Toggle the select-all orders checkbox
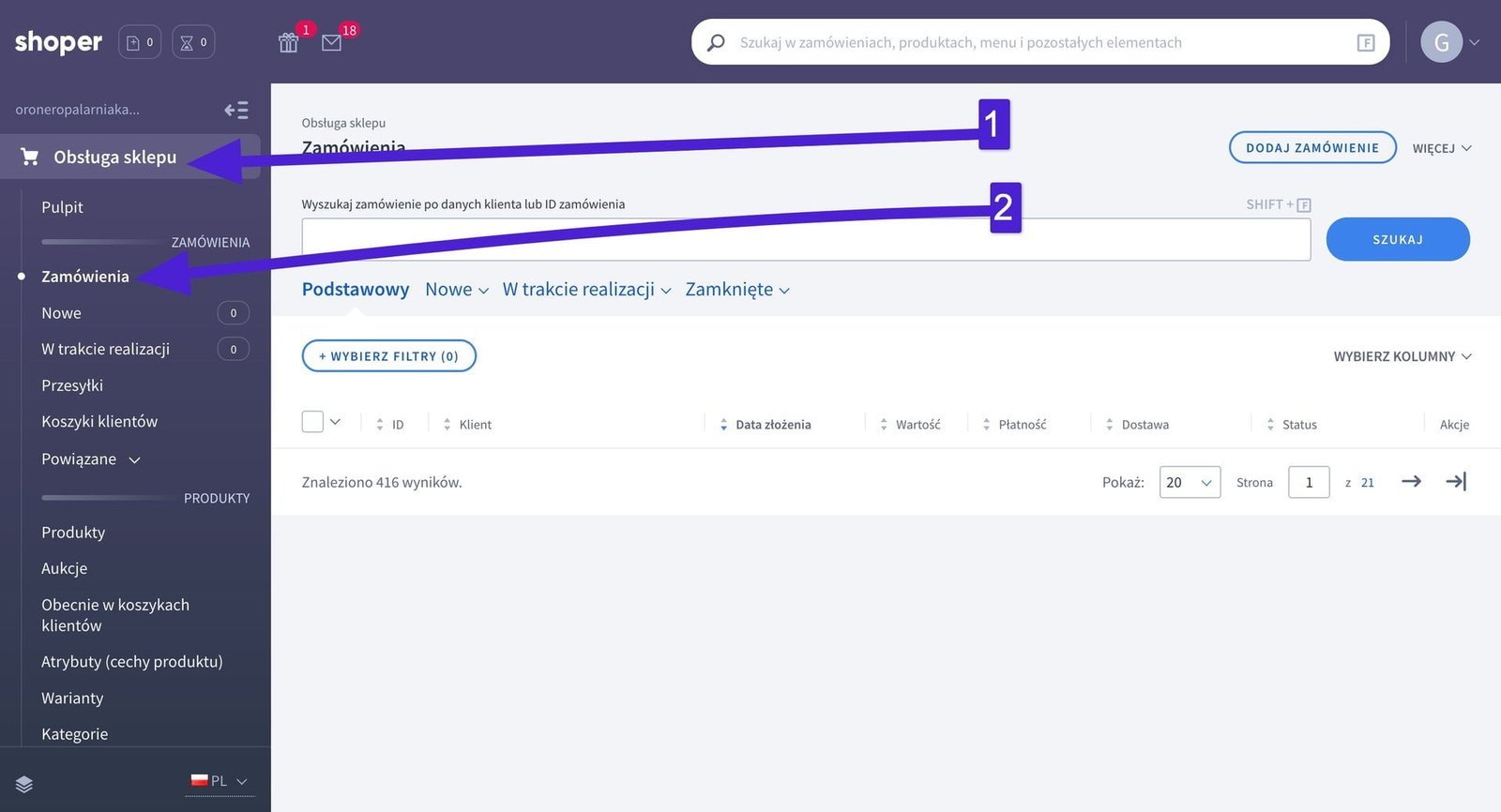This screenshot has width=1501, height=812. 312,422
